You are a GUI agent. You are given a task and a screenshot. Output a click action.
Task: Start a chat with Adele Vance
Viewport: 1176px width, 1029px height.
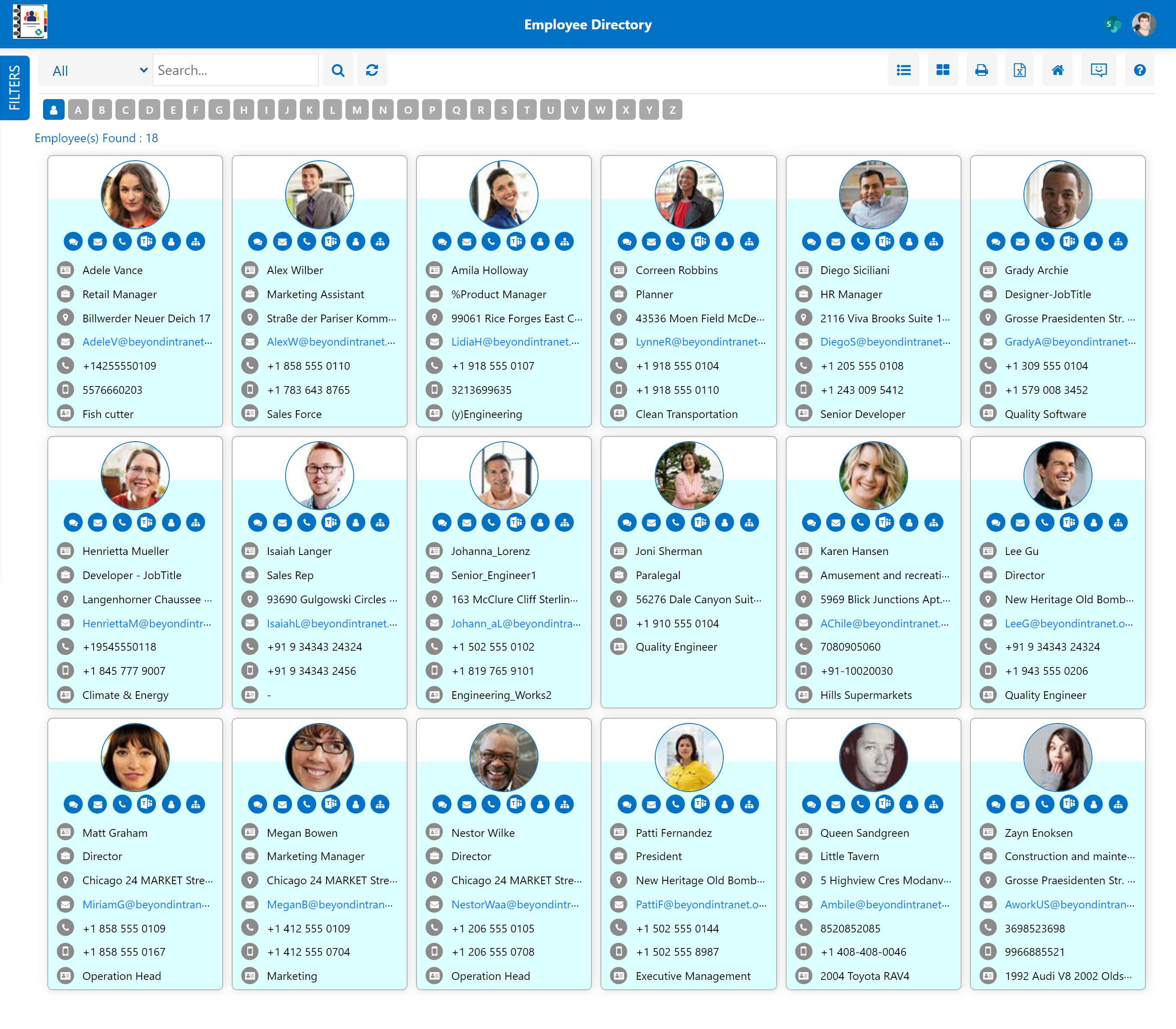[73, 241]
